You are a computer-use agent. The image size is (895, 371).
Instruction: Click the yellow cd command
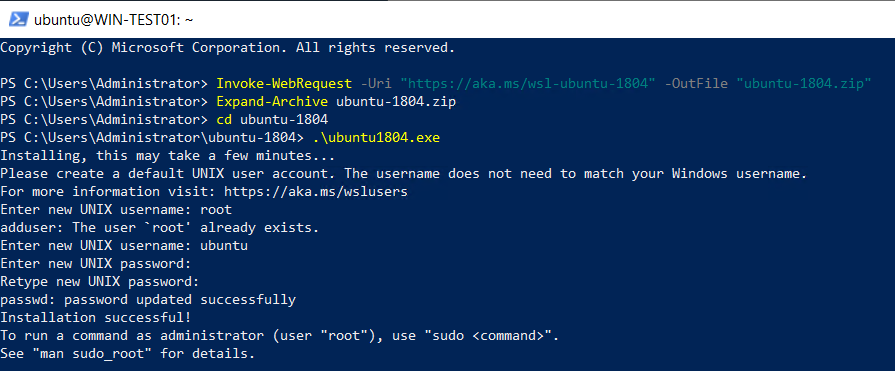pos(224,120)
